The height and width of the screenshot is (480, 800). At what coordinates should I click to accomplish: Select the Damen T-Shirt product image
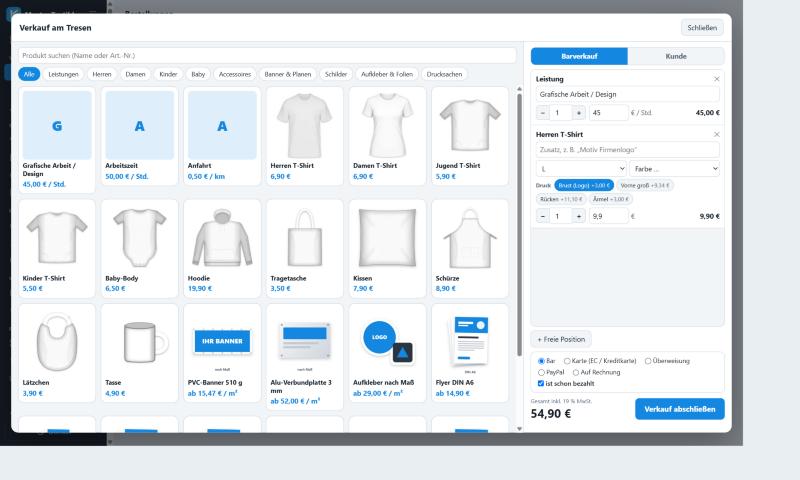click(x=387, y=125)
